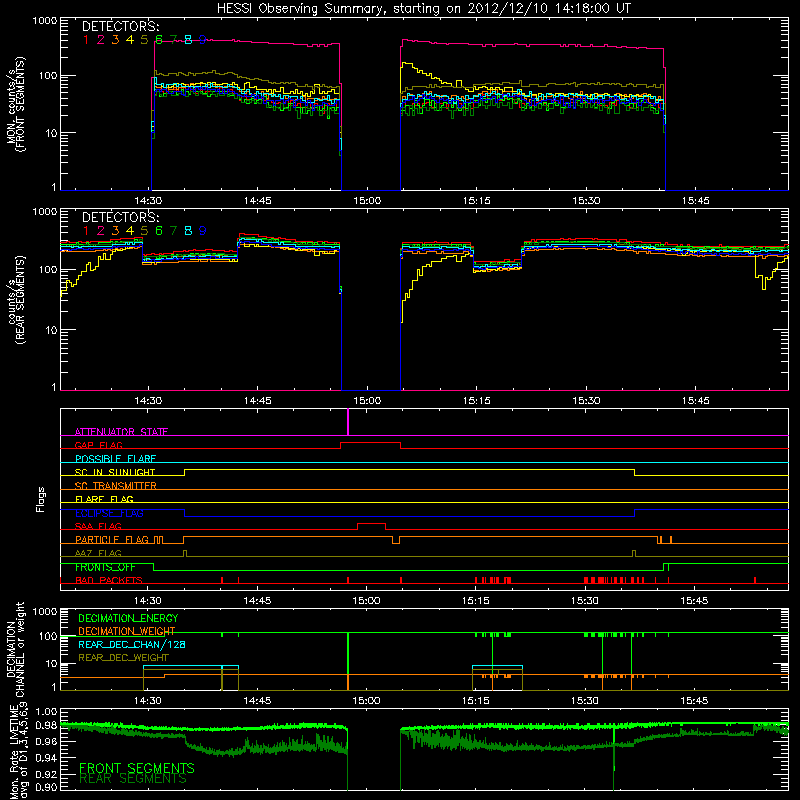The height and width of the screenshot is (800, 800).
Task: Click the counts/s (REAR SEGMENTS) axis title
Action: (16, 300)
